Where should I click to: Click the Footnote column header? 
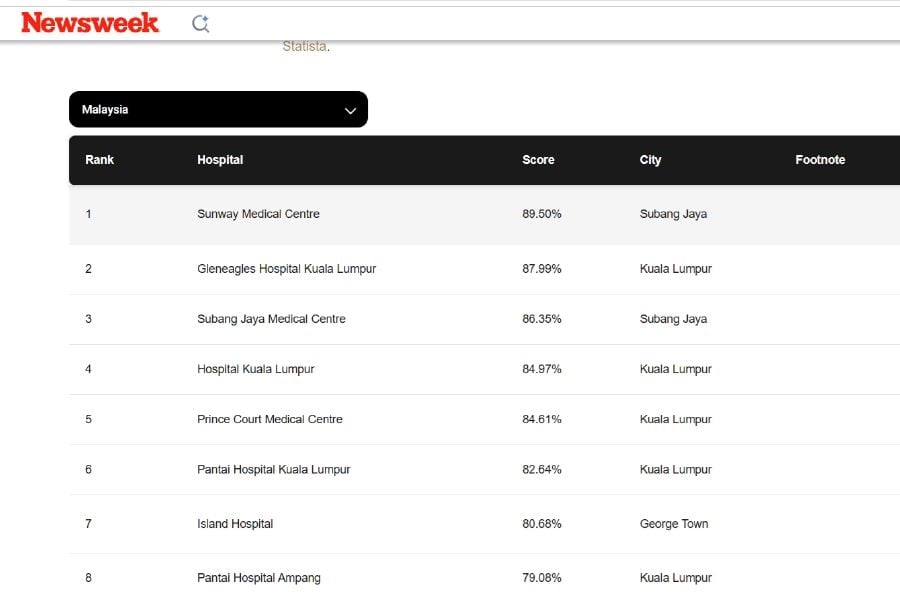(x=820, y=160)
